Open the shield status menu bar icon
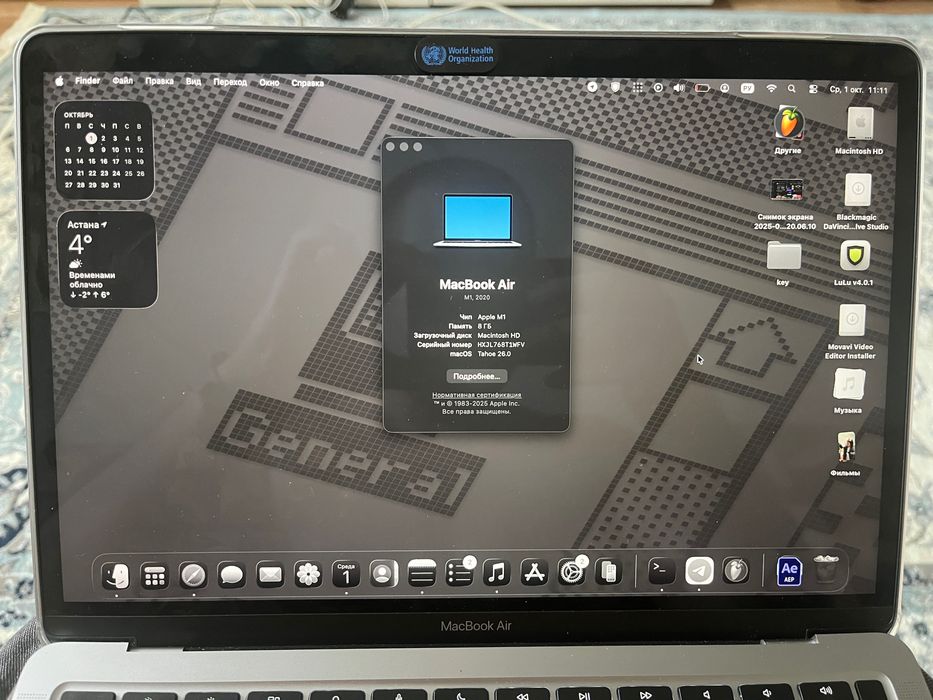The image size is (933, 700). pyautogui.click(x=615, y=87)
